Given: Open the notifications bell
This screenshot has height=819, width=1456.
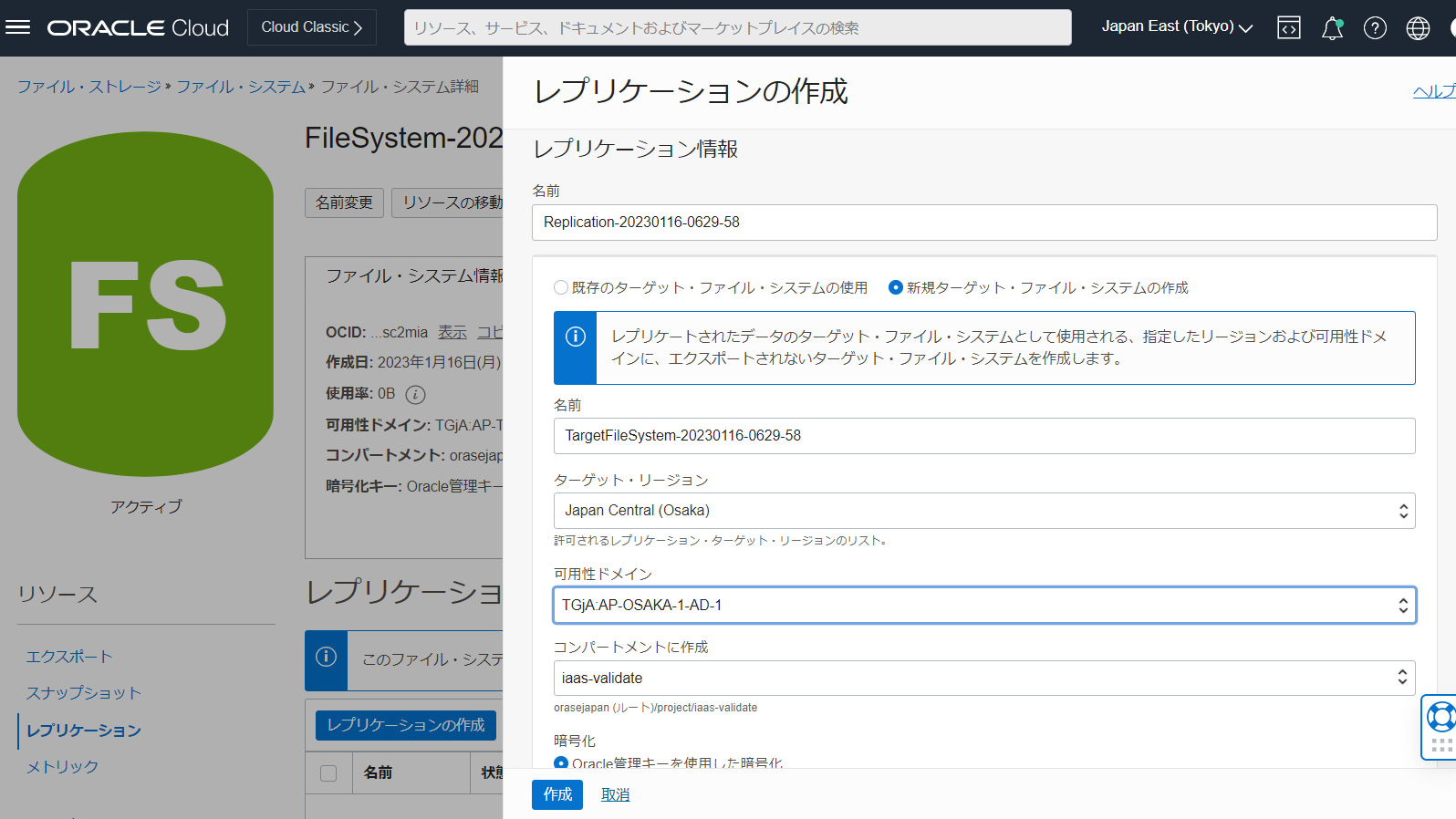Looking at the screenshot, I should click(1332, 28).
